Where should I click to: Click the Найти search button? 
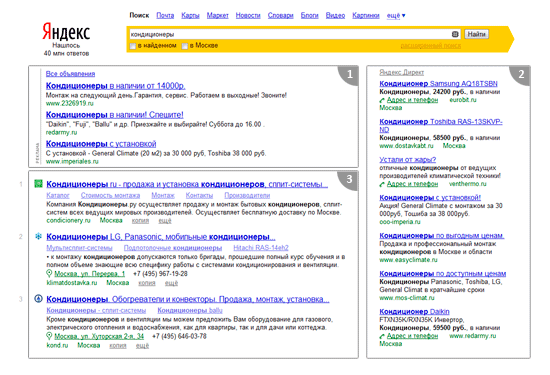[x=476, y=34]
